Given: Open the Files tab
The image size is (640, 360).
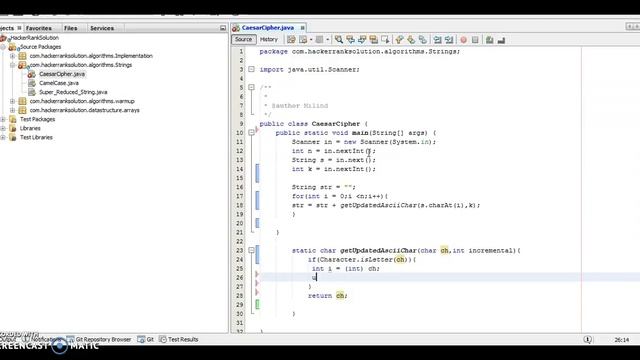Looking at the screenshot, I should (71, 28).
